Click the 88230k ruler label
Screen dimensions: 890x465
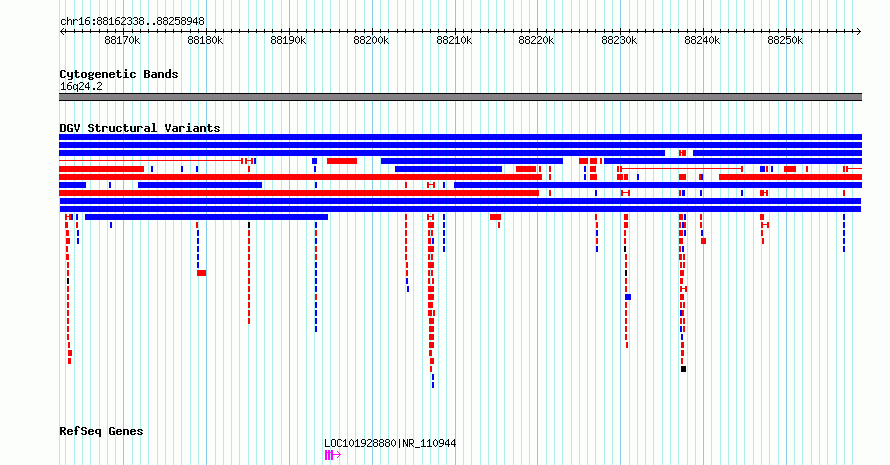[x=620, y=40]
